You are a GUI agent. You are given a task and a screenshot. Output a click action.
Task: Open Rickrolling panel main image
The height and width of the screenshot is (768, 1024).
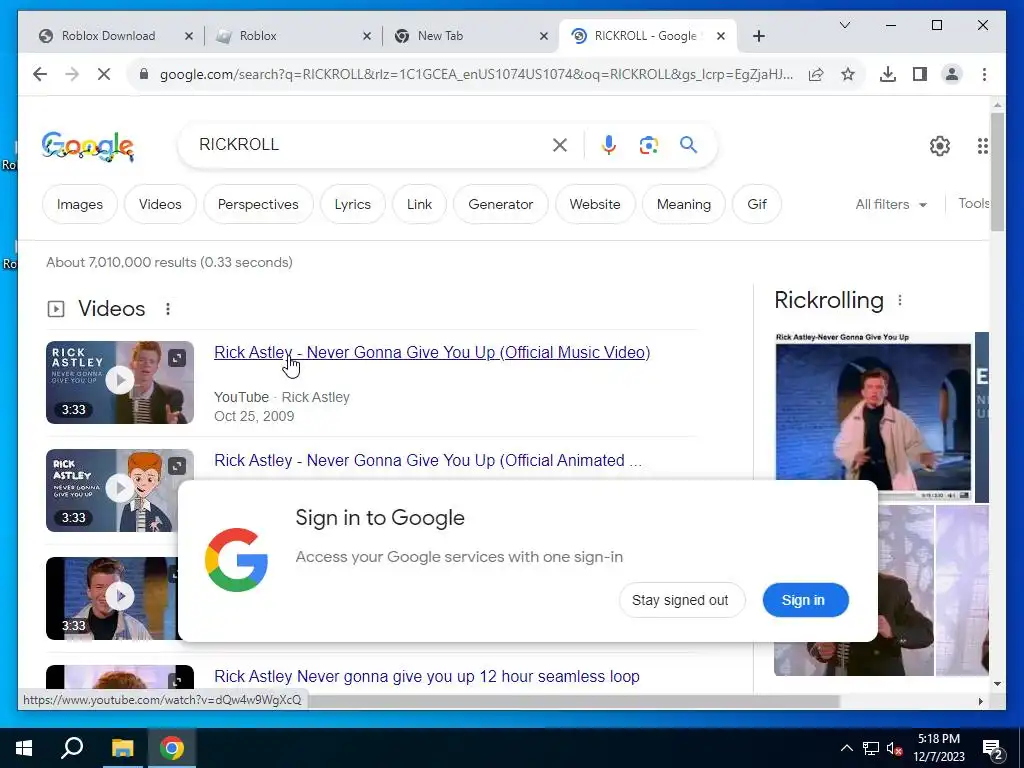click(x=873, y=417)
